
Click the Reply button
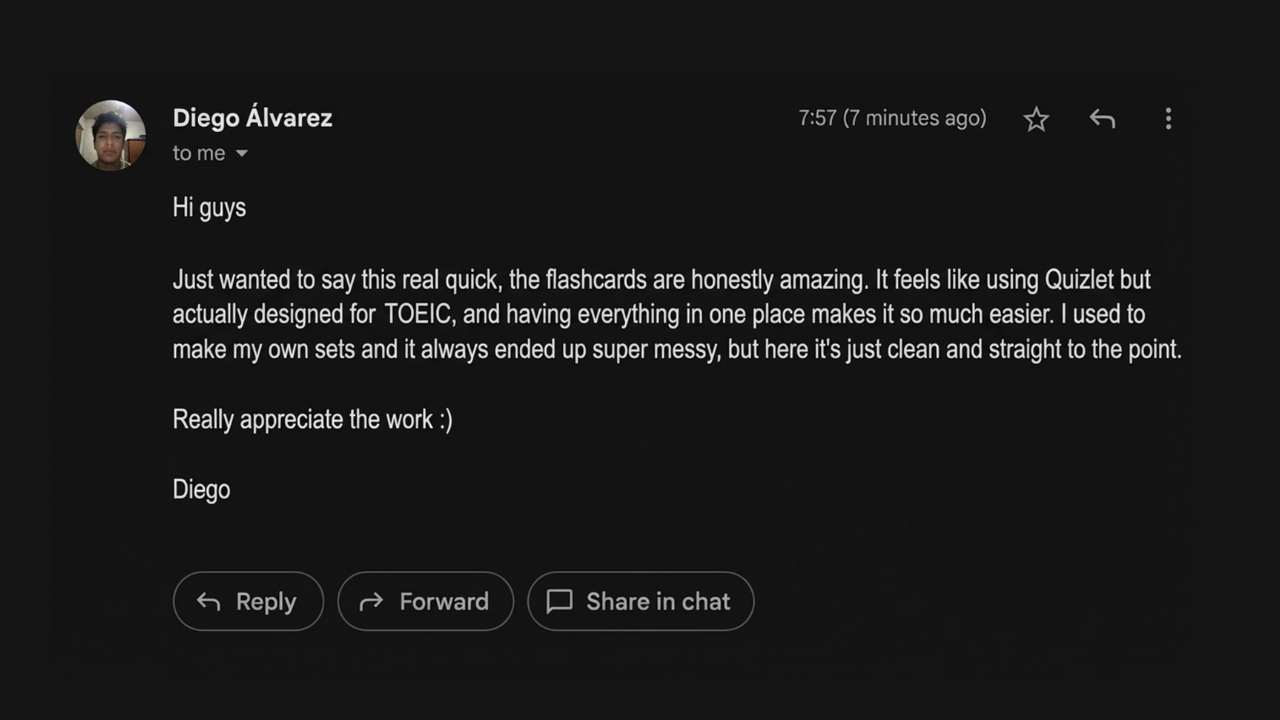tap(248, 601)
